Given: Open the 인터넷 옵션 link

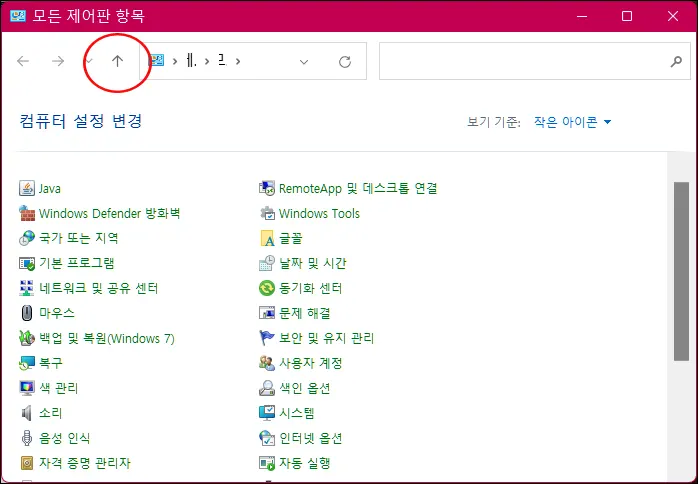Looking at the screenshot, I should [x=311, y=438].
